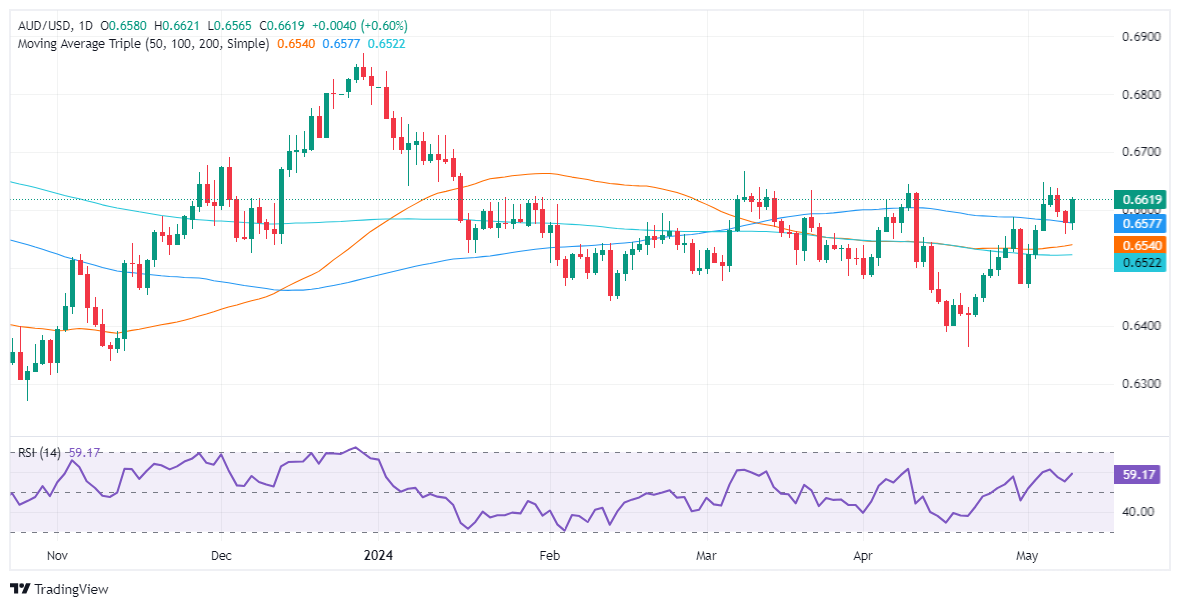Viewport: 1180px width, 607px height.
Task: Click the purple 59.17 RSI axis tag
Action: point(1134,476)
